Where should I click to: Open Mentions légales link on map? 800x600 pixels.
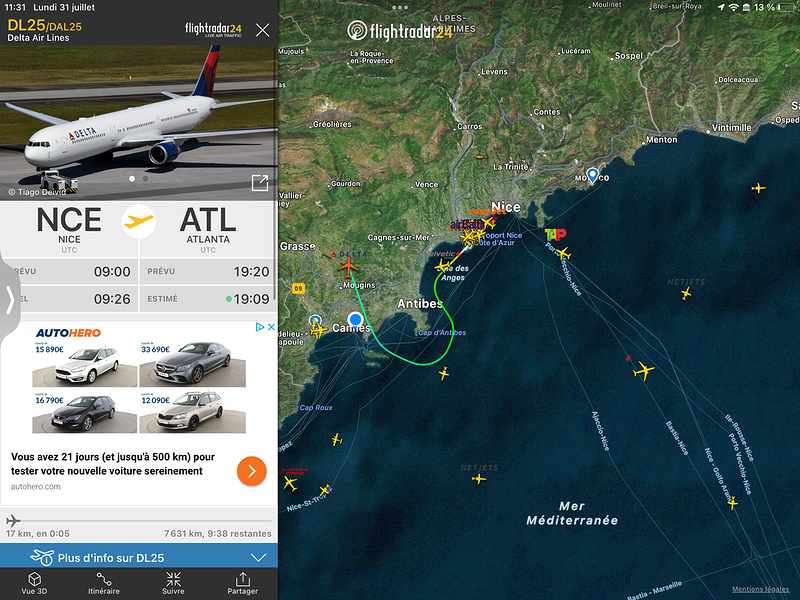pos(760,589)
